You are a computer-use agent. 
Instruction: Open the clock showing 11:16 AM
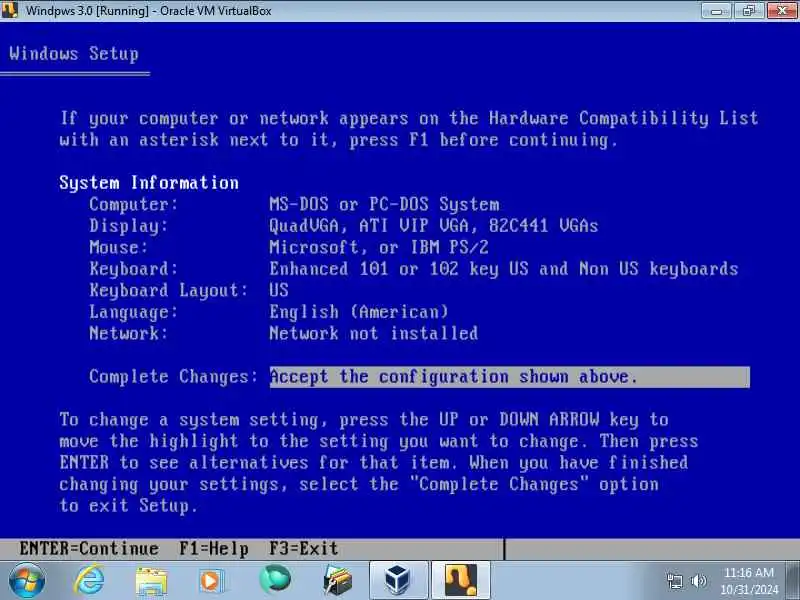point(749,581)
